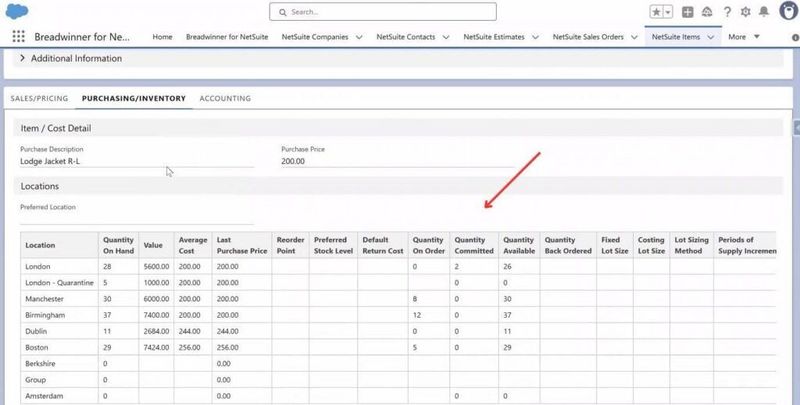This screenshot has width=800, height=405.
Task: Click the London location row name
Action: (x=38, y=266)
